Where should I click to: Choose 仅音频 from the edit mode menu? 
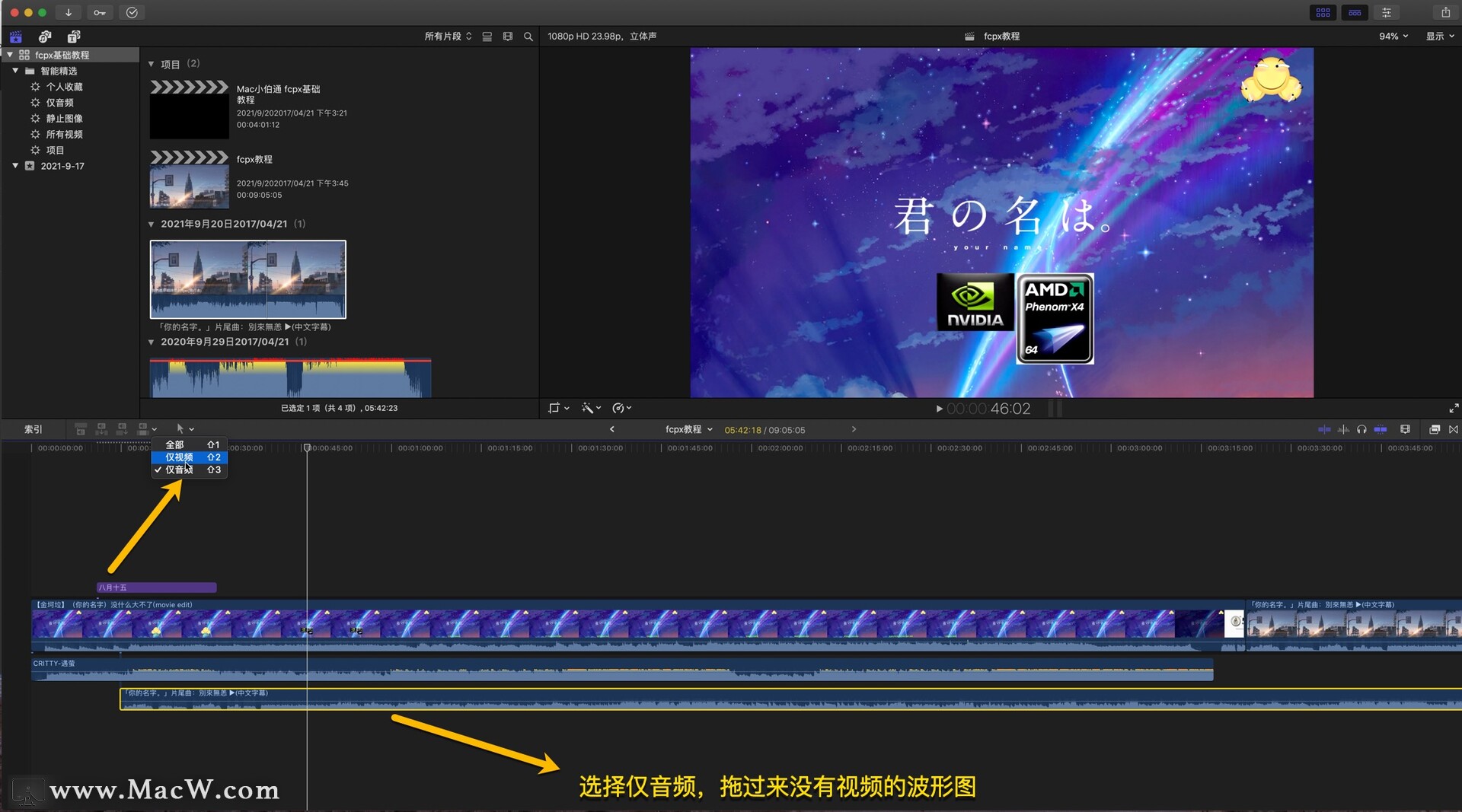[189, 470]
